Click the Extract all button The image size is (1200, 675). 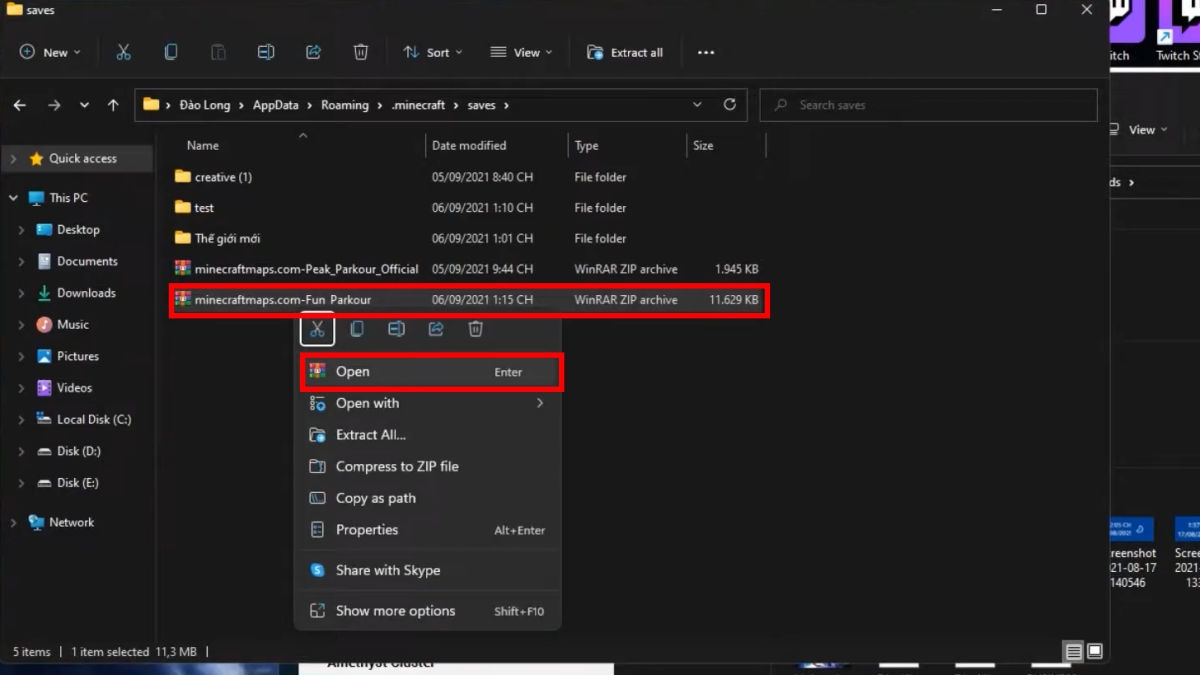point(625,52)
